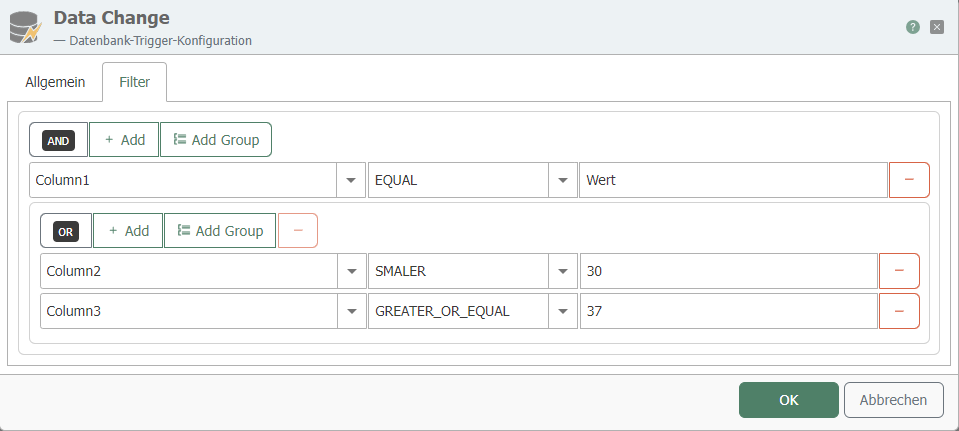Remove the Column3 filter row

click(x=899, y=311)
